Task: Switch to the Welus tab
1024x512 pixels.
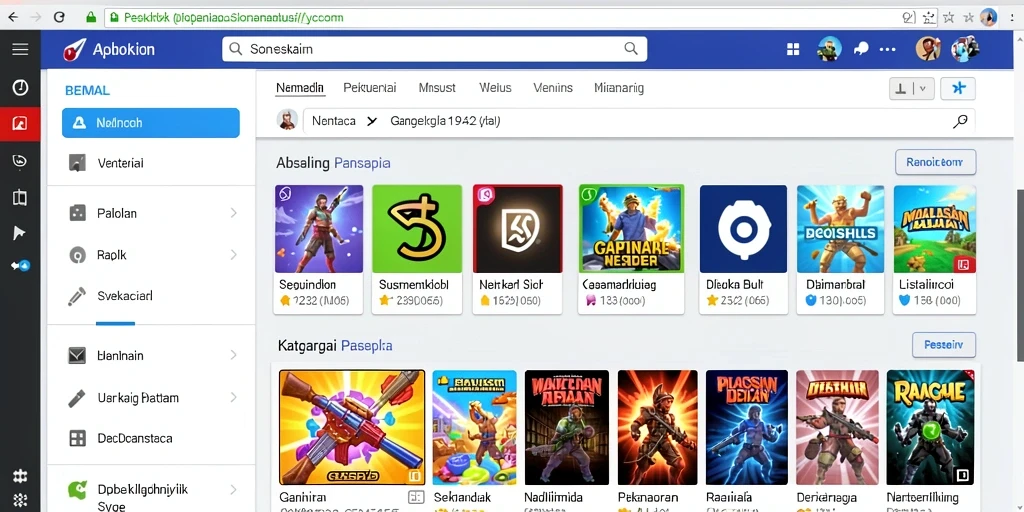Action: click(495, 88)
